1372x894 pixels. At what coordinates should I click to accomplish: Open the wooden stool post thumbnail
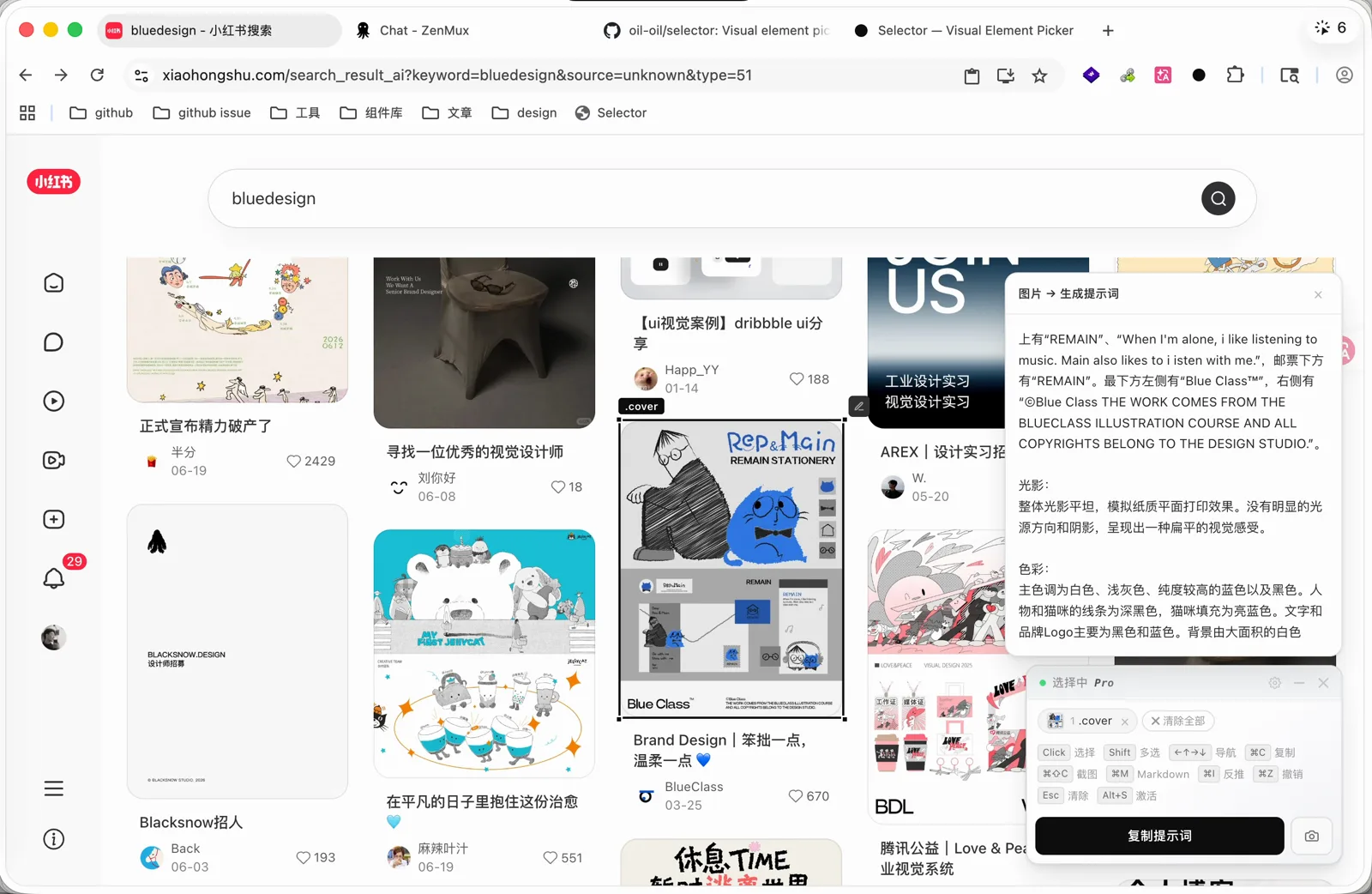click(484, 342)
